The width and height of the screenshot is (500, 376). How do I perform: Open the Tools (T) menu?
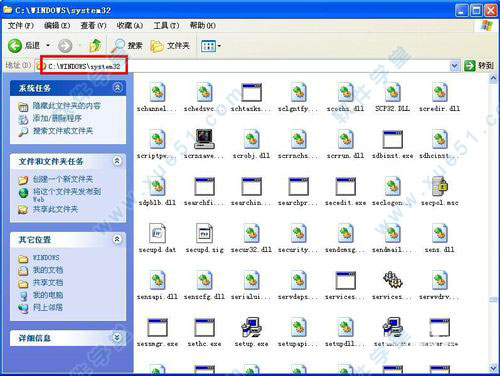166,26
